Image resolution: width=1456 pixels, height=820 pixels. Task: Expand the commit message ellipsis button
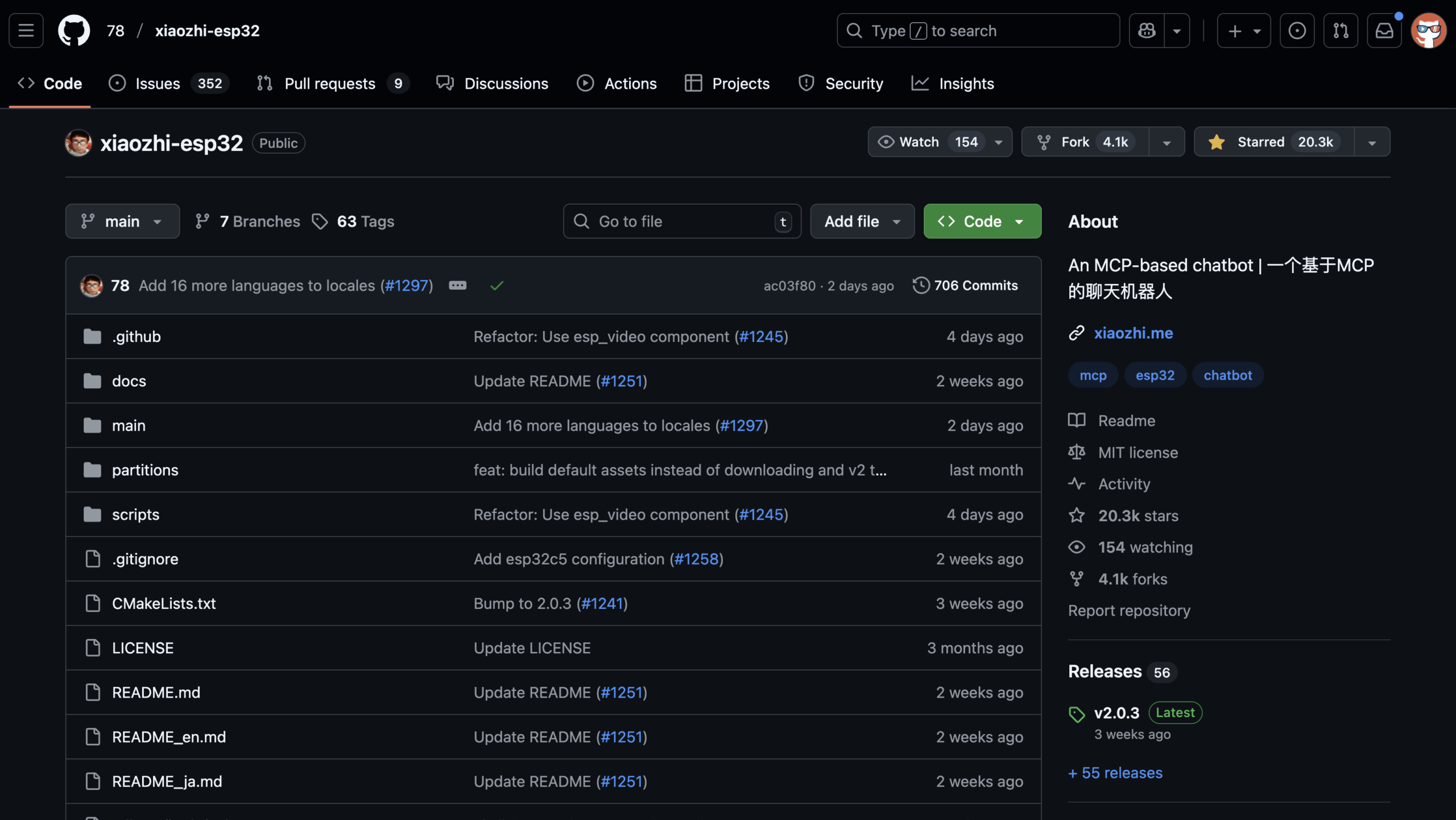click(457, 286)
